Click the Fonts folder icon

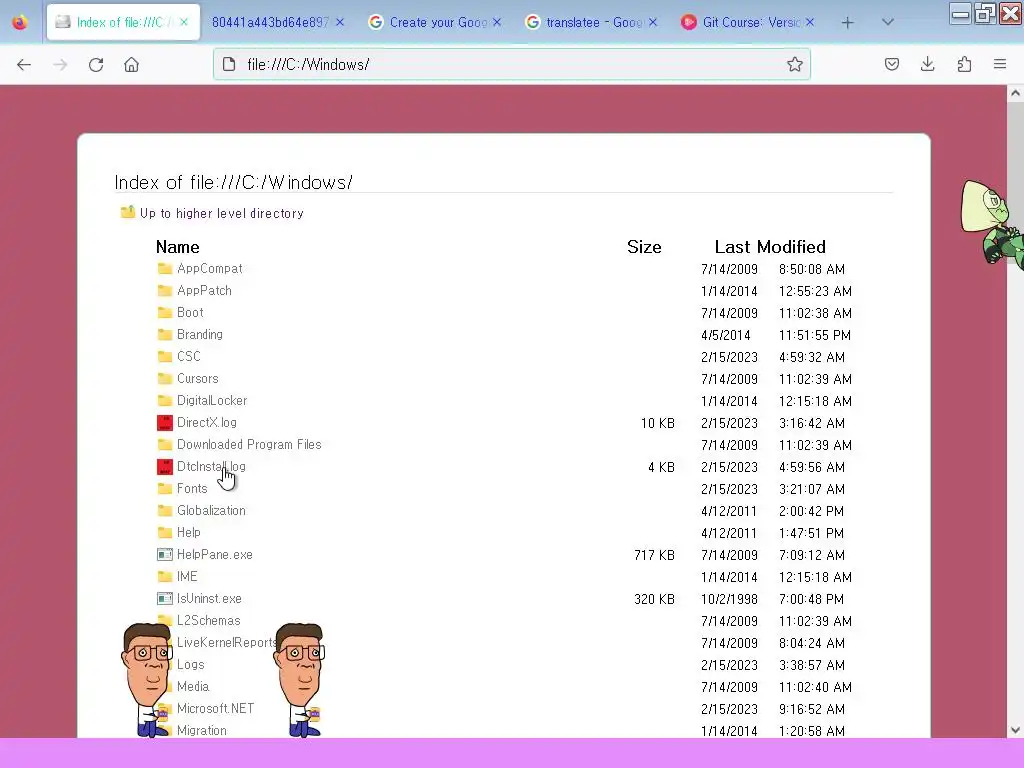[x=165, y=488]
